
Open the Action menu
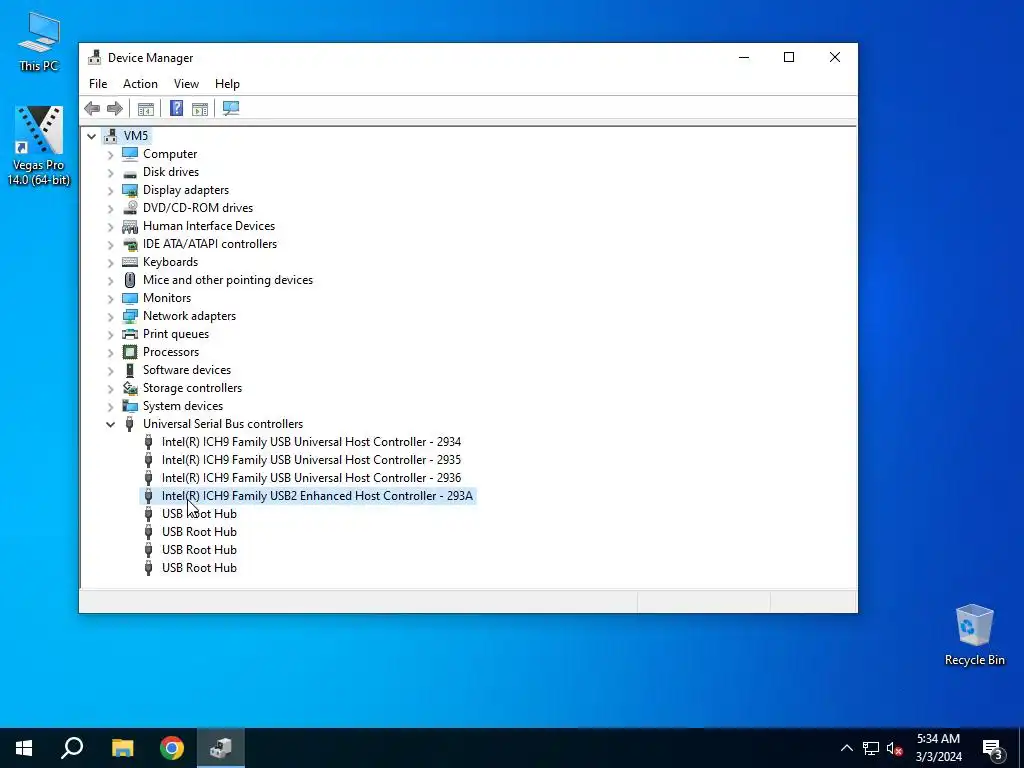click(x=140, y=84)
